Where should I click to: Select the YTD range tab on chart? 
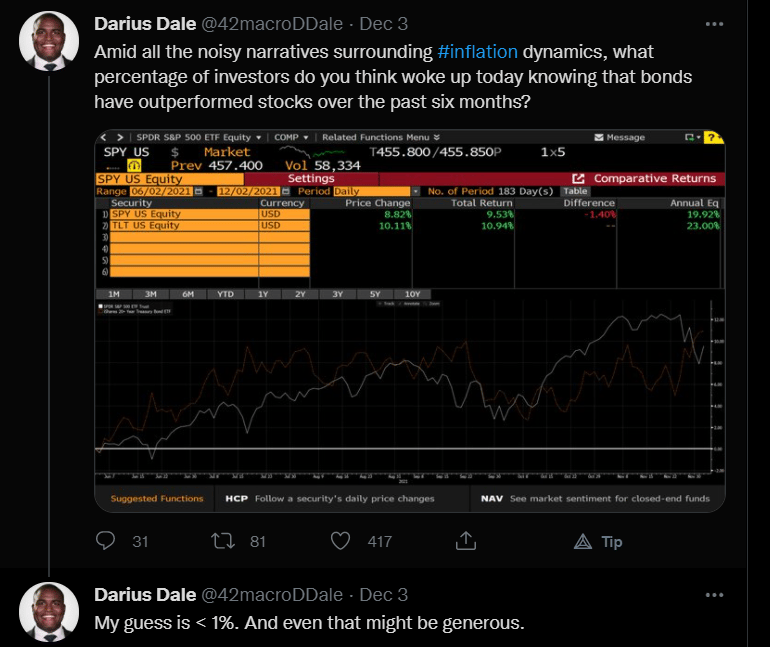coord(225,294)
